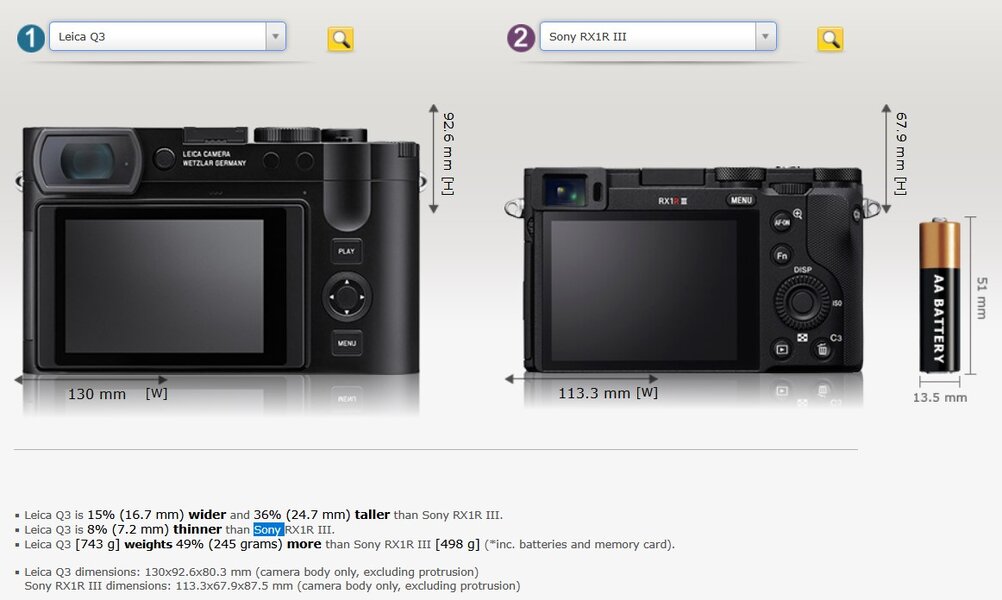Open the Leica Q3 camera selection dropdown
The width and height of the screenshot is (1002, 600).
[x=274, y=36]
